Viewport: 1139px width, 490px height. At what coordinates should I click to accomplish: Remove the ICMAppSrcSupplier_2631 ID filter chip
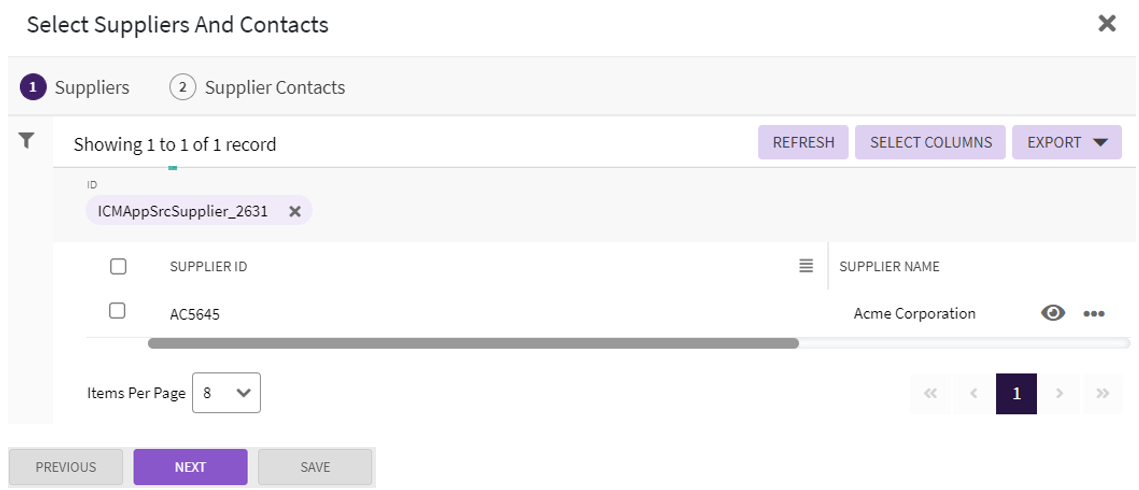click(x=295, y=211)
